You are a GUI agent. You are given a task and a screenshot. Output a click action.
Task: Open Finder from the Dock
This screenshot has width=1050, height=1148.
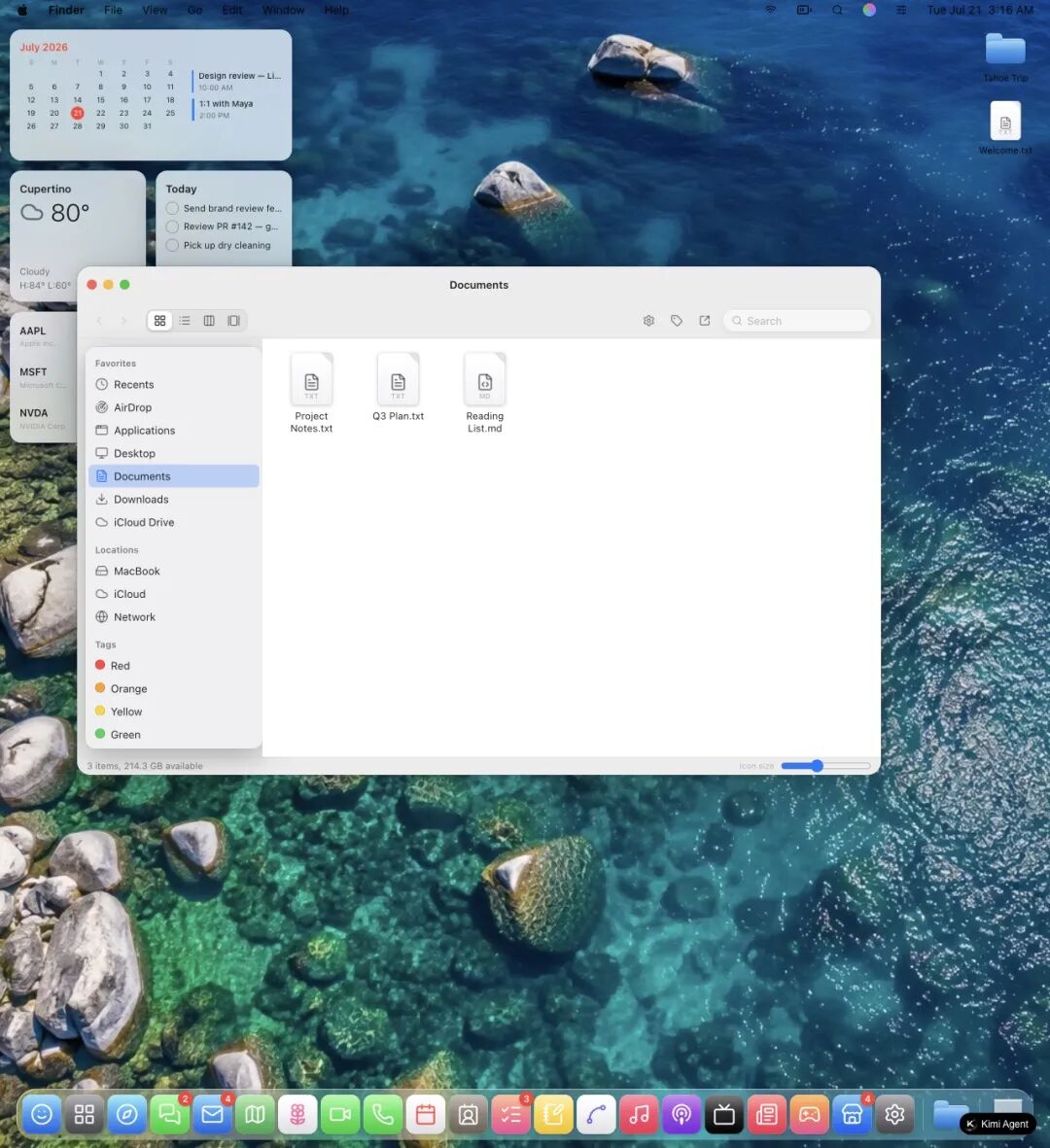click(42, 1114)
